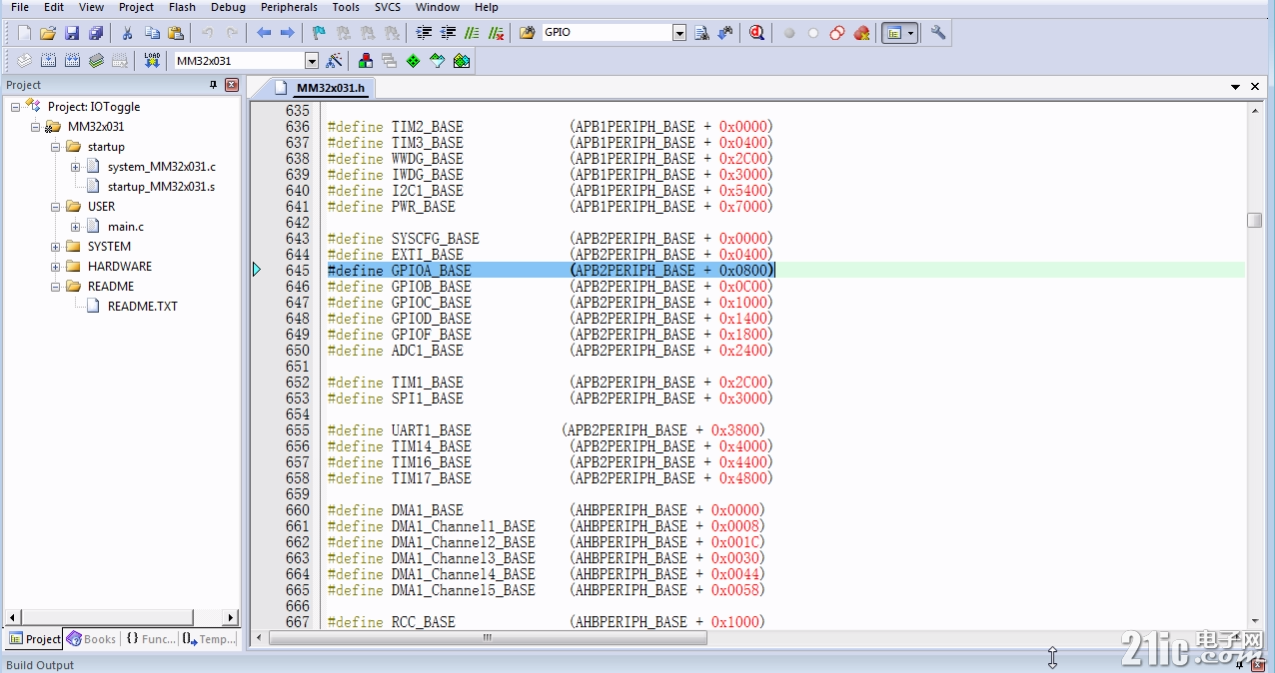
Task: Switch to the Temp... tab
Action: (209, 639)
